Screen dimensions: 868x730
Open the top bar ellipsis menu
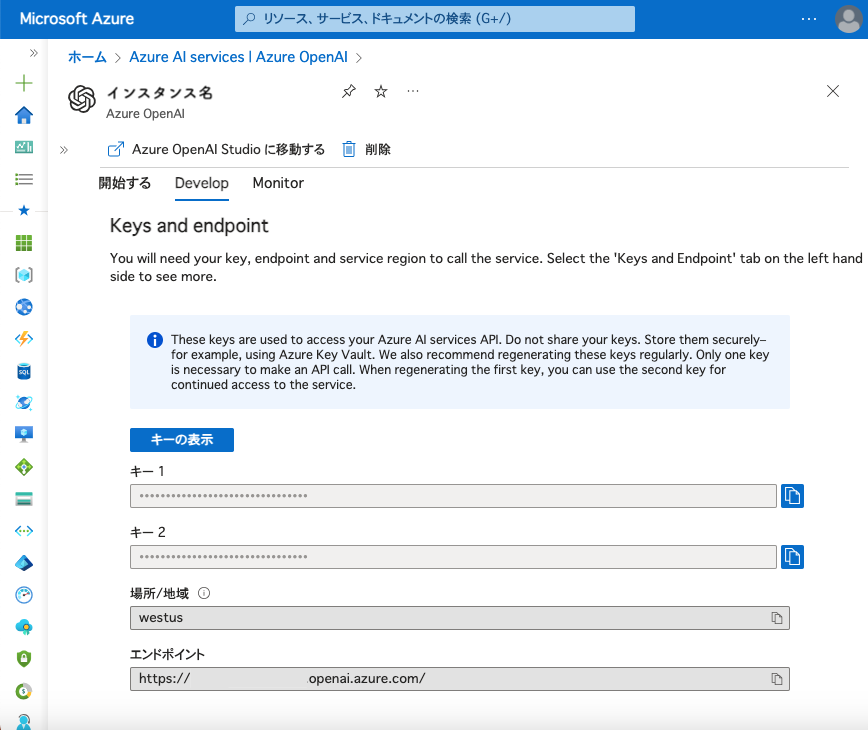(809, 19)
